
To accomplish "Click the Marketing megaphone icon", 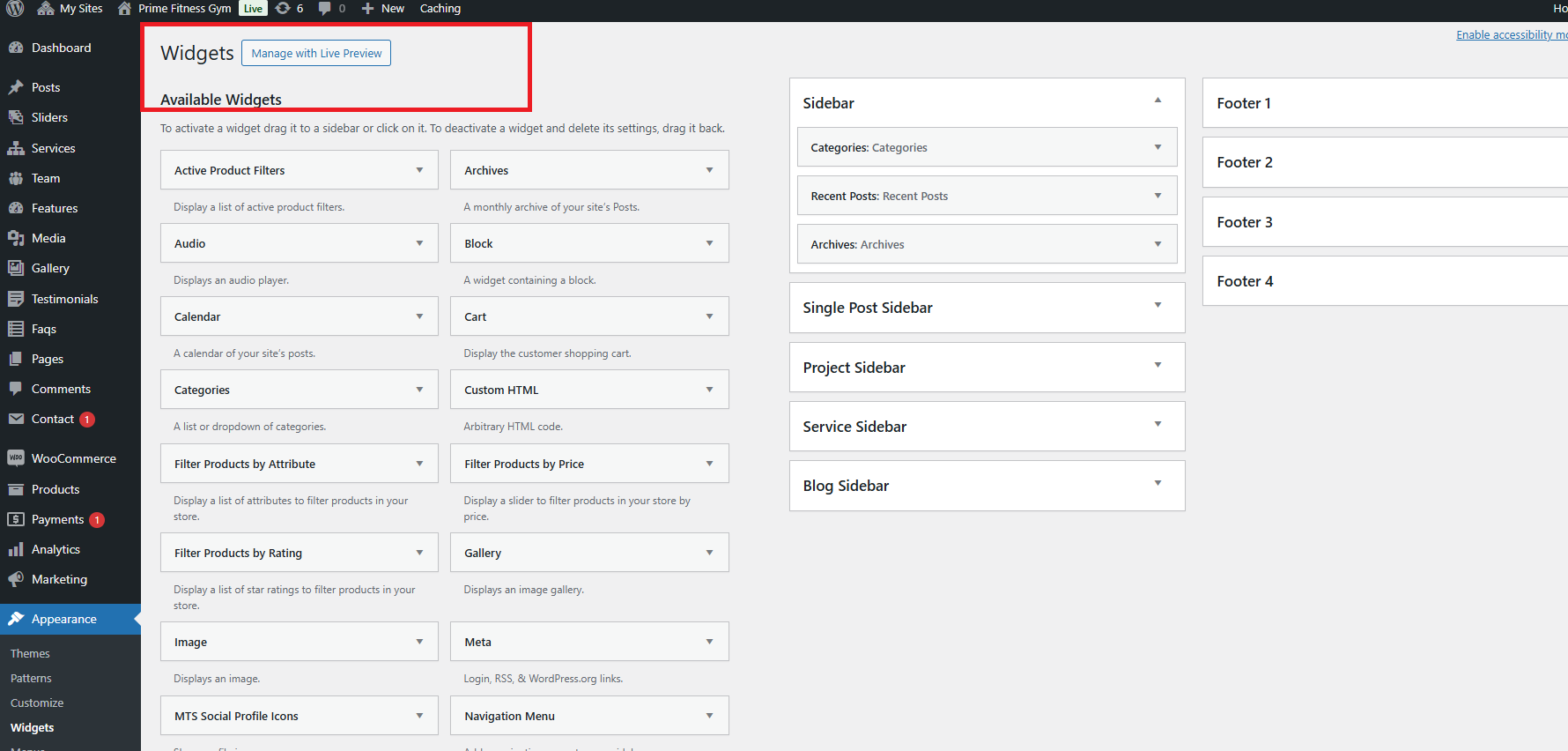I will click(x=16, y=579).
